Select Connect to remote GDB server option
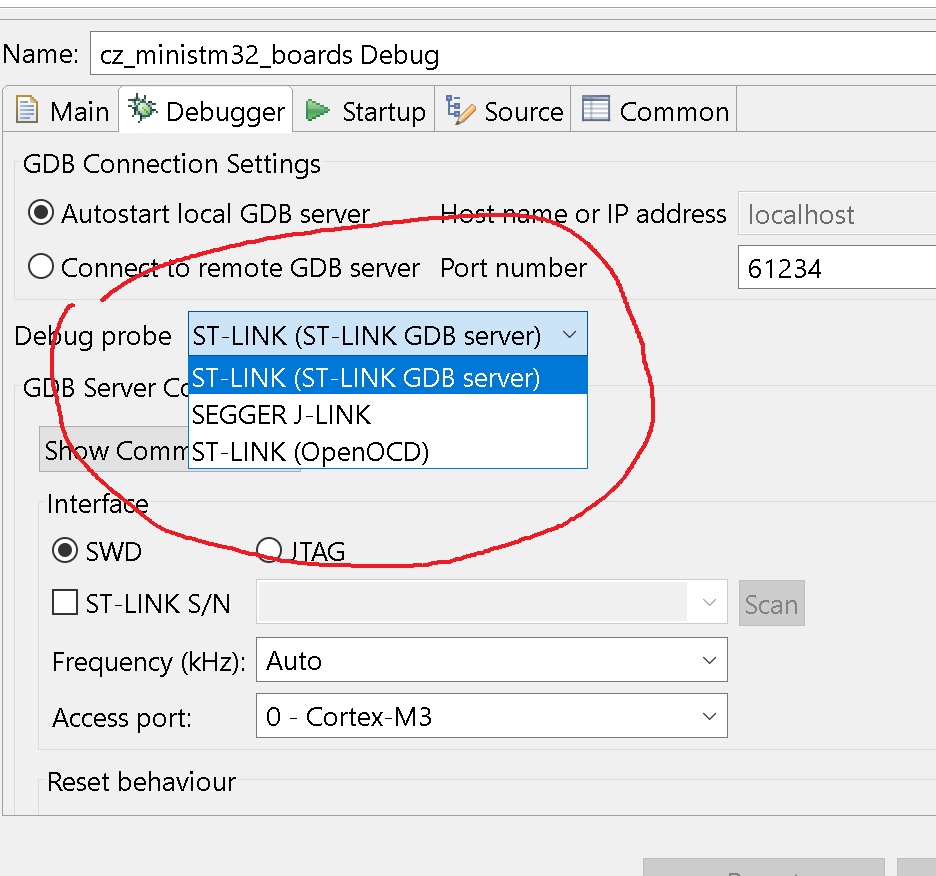The width and height of the screenshot is (936, 876). (x=41, y=266)
